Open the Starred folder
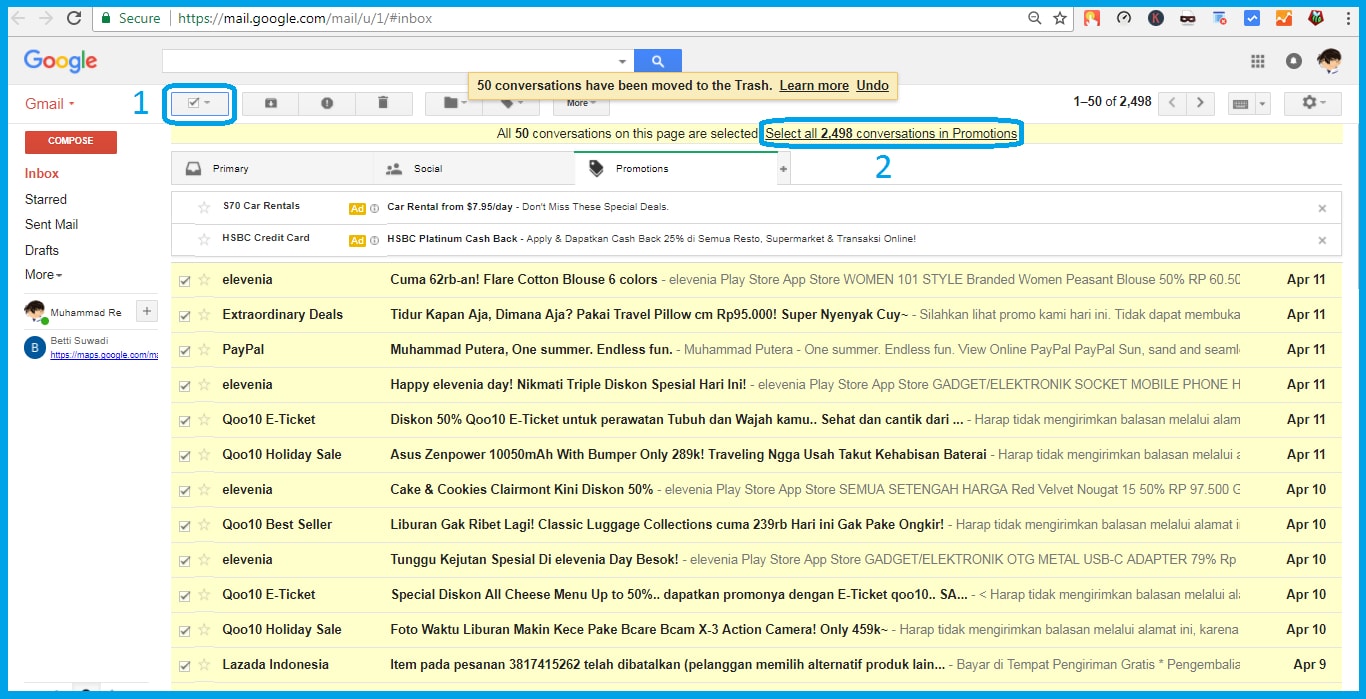The height and width of the screenshot is (699, 1366). [46, 199]
